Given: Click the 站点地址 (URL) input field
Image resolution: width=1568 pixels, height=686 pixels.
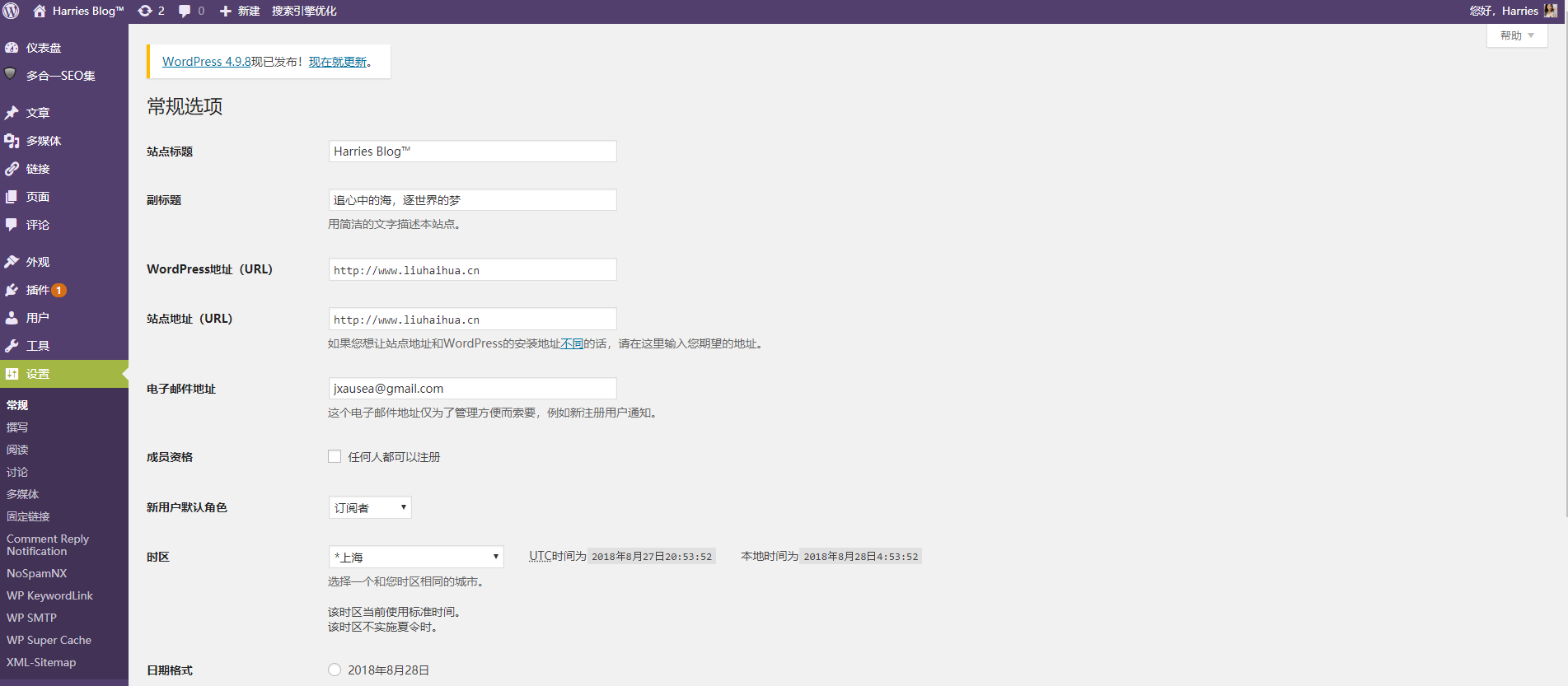Looking at the screenshot, I should (x=472, y=319).
